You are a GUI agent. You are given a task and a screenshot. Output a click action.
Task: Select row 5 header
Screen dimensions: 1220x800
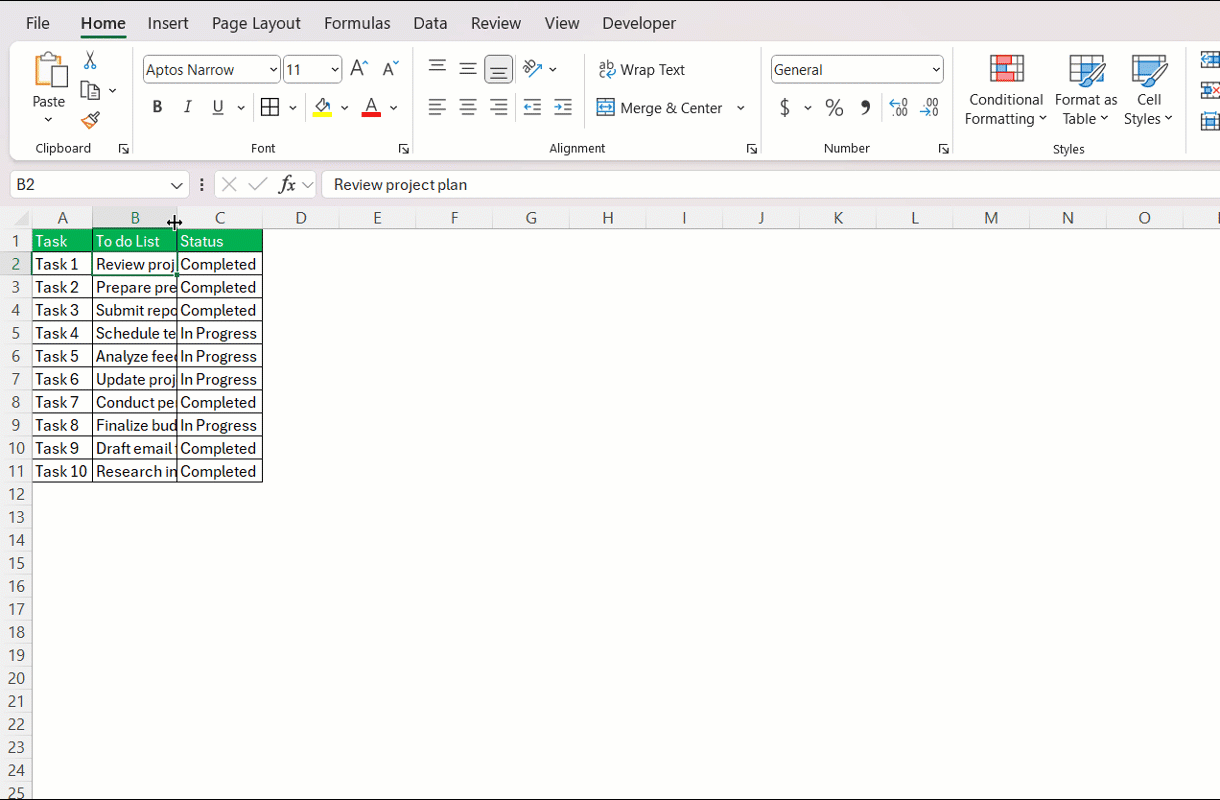pos(16,333)
